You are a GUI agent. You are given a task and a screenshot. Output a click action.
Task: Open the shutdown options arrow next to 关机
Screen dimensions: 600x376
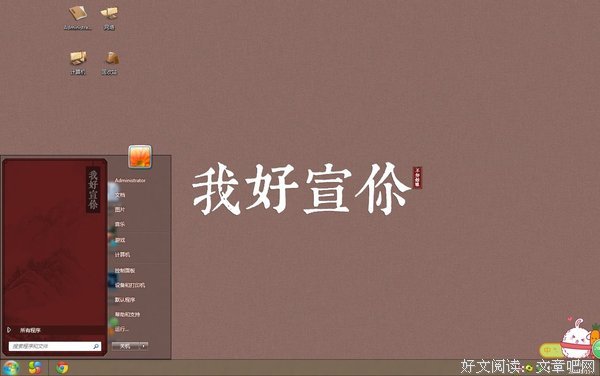pos(143,346)
